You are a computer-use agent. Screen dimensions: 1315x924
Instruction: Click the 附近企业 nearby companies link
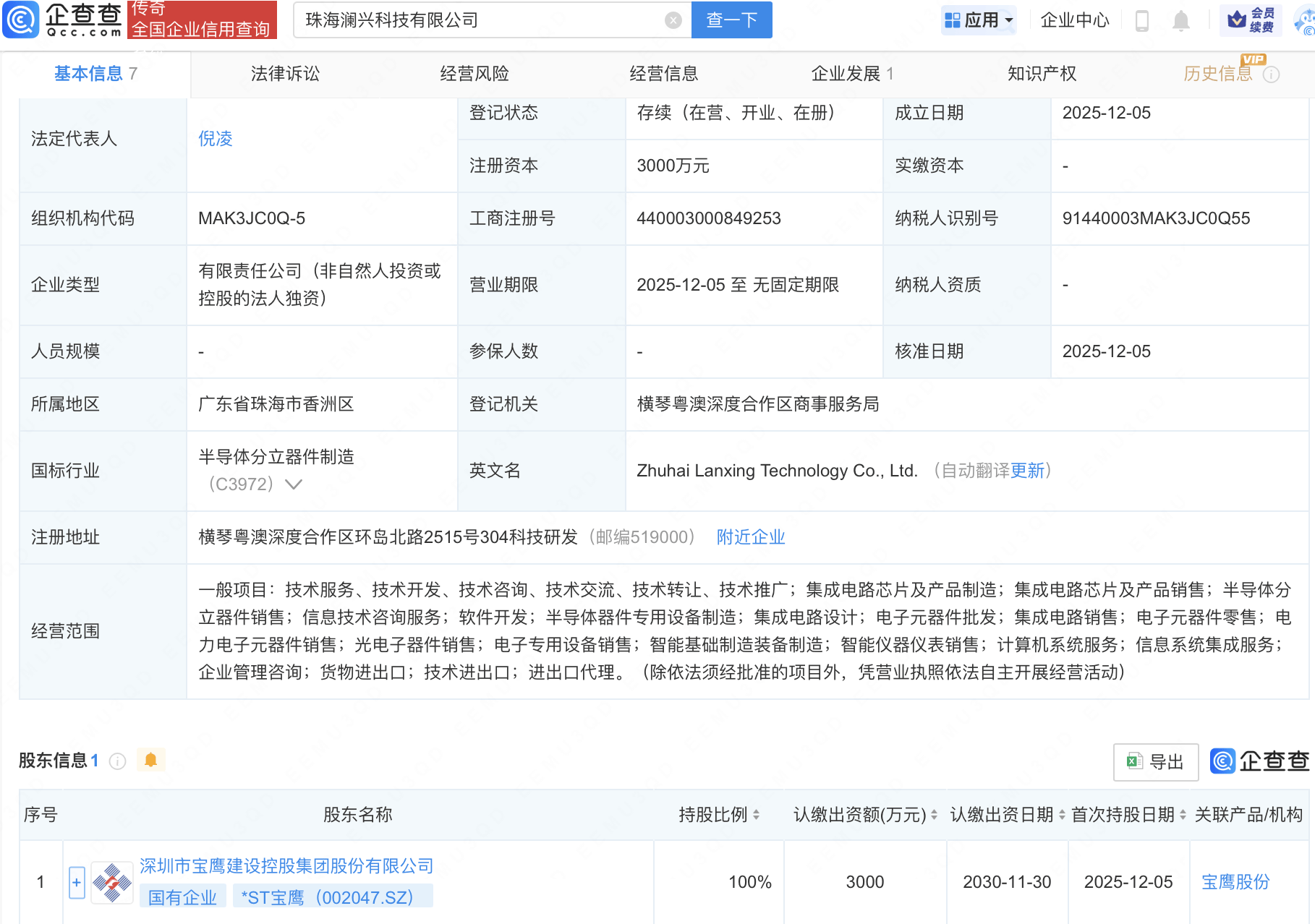750,537
